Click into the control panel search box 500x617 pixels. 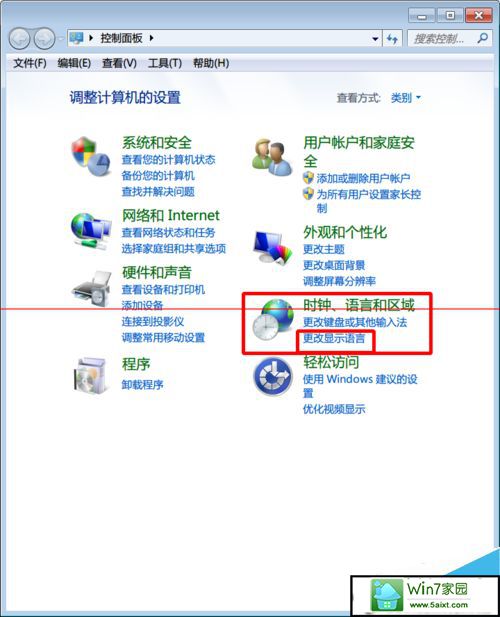(442, 39)
